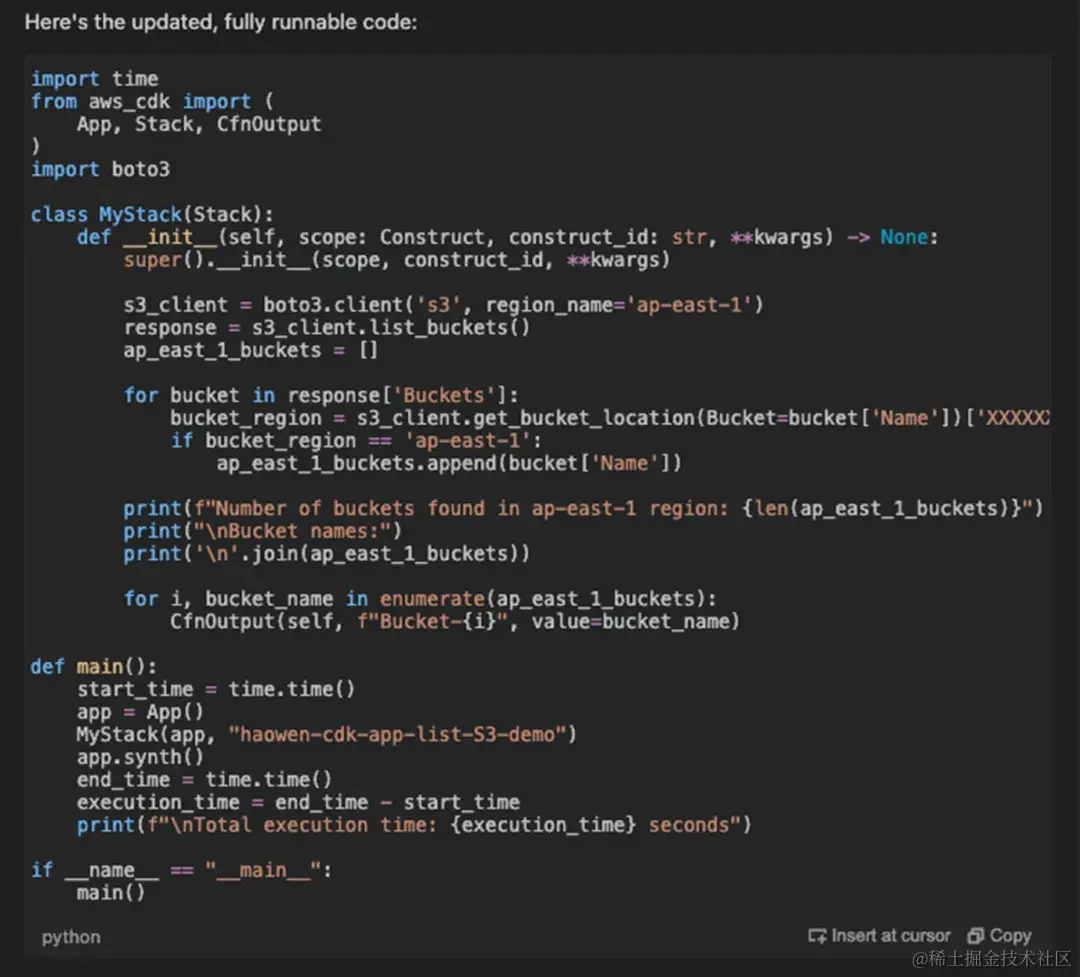Click "if bucket_region == 'ap-east-1':" line
This screenshot has height=977, width=1080.
point(356,440)
